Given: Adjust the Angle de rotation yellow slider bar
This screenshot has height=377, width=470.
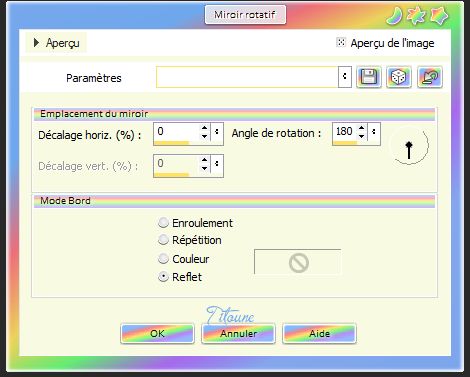Looking at the screenshot, I should click(x=345, y=143).
